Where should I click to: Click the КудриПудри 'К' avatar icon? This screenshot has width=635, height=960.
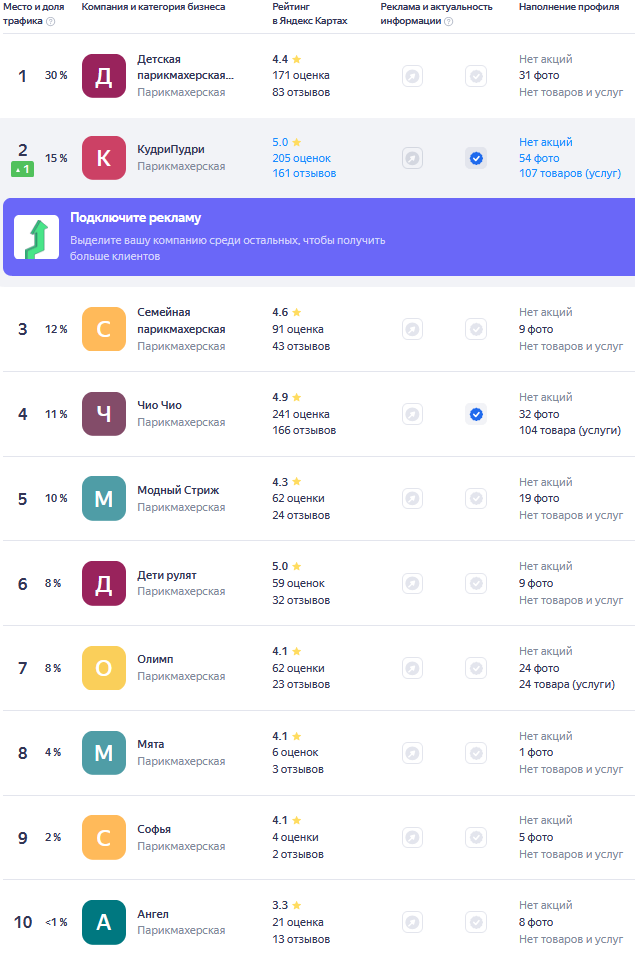[x=103, y=158]
